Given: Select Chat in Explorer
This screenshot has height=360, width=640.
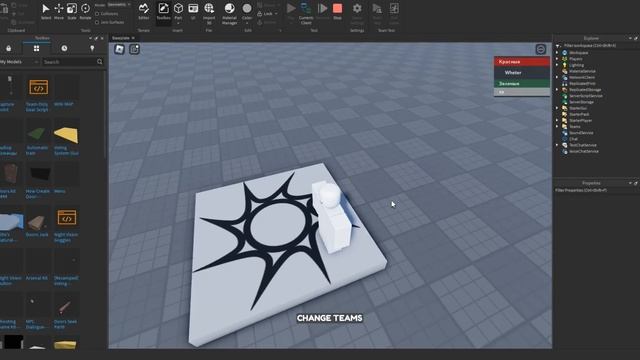Looking at the screenshot, I should (x=573, y=139).
